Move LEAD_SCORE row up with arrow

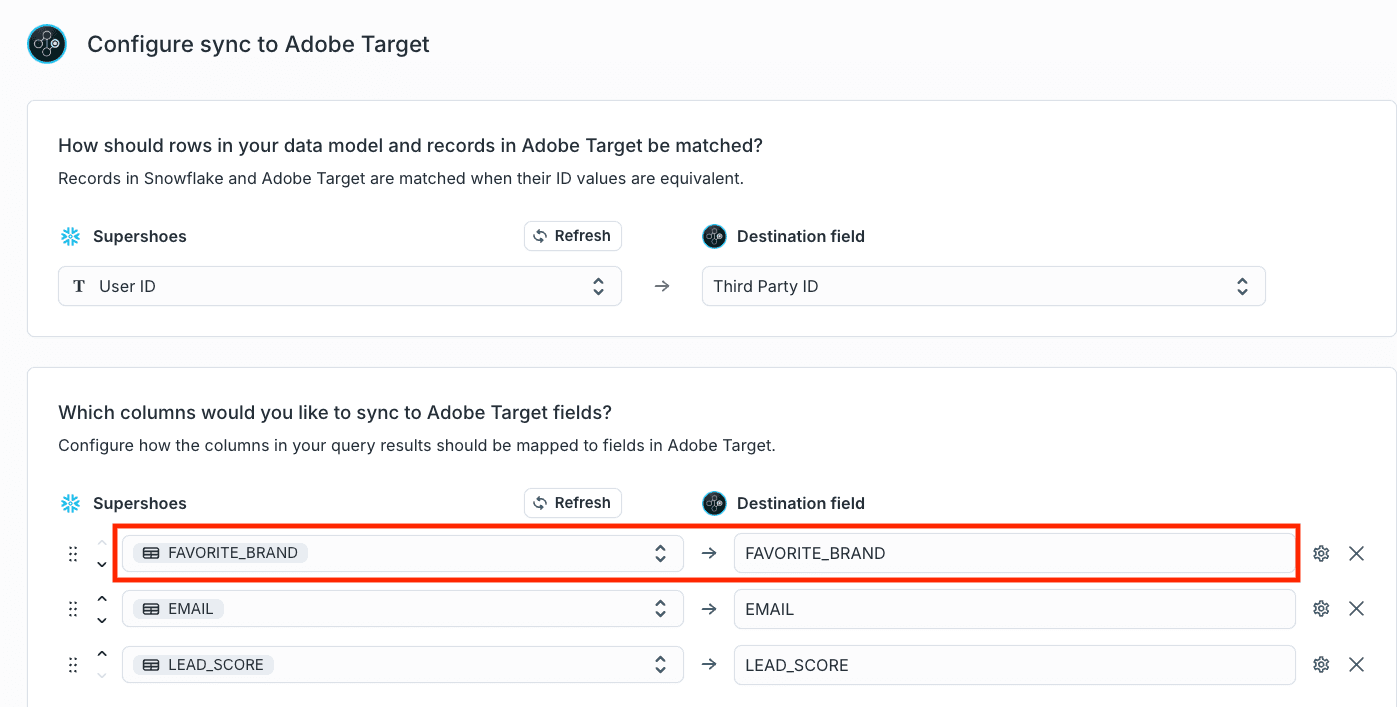[102, 655]
